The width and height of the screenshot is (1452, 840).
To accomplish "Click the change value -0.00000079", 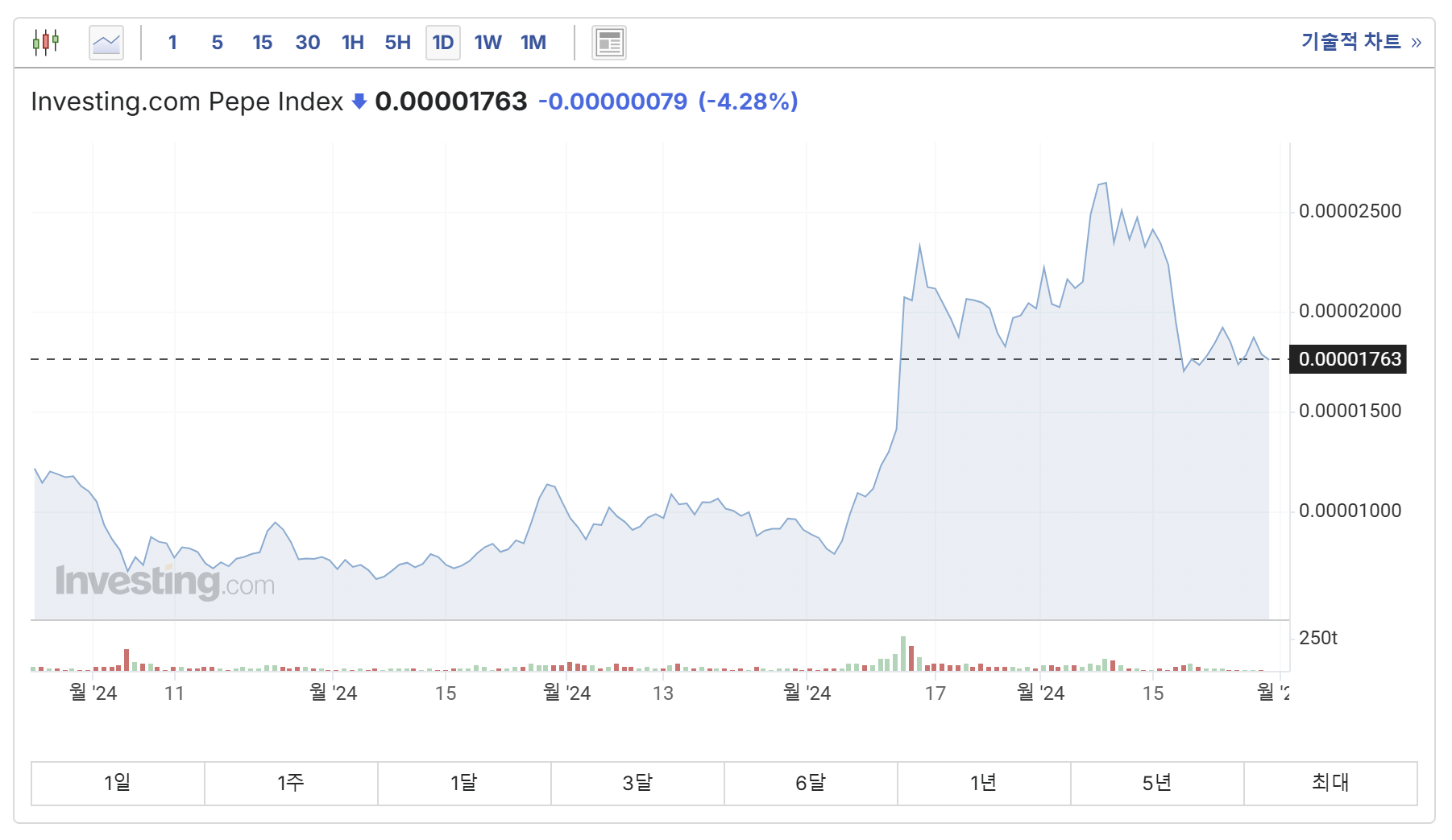I will 613,101.
